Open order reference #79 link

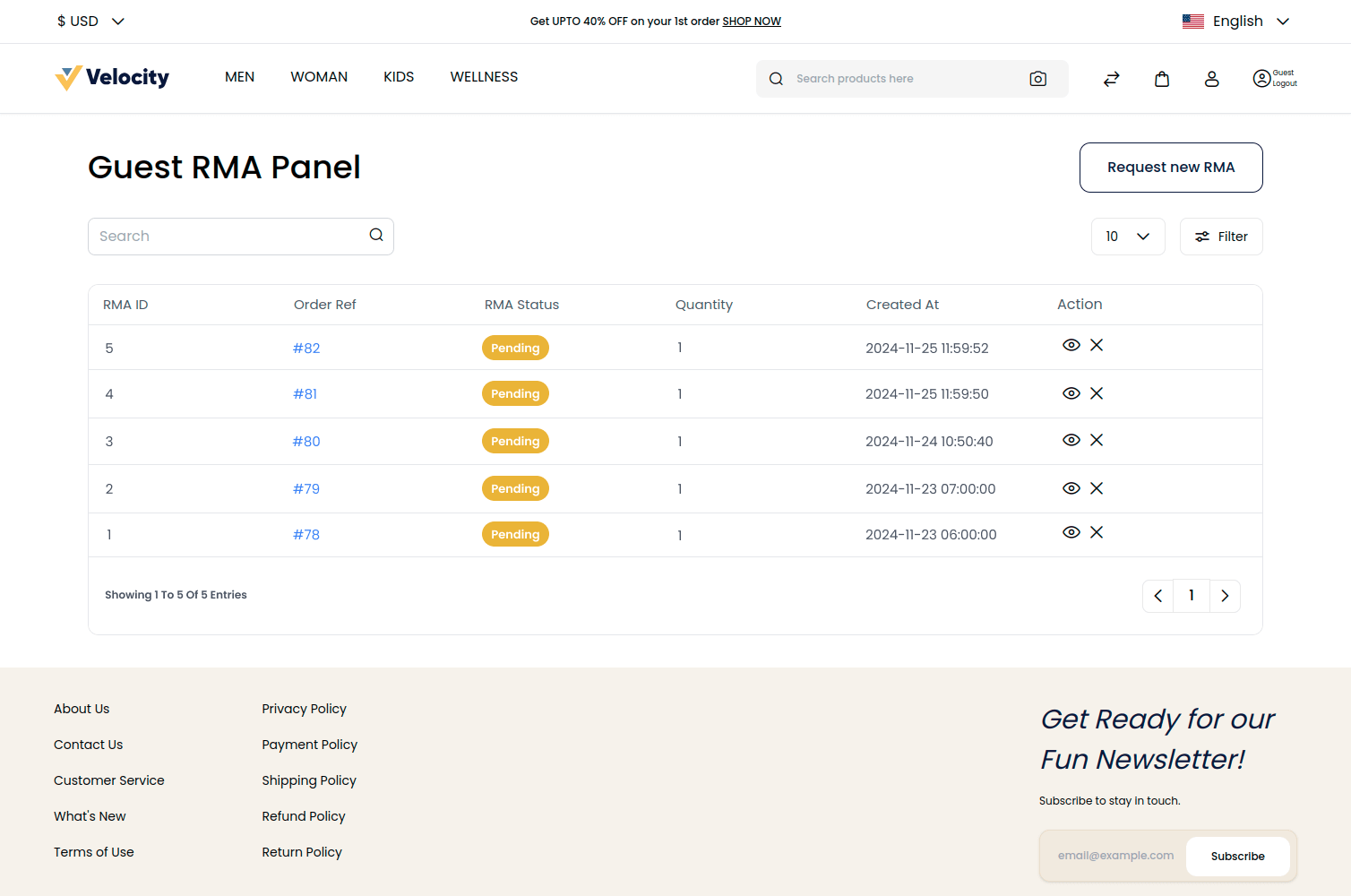[306, 489]
